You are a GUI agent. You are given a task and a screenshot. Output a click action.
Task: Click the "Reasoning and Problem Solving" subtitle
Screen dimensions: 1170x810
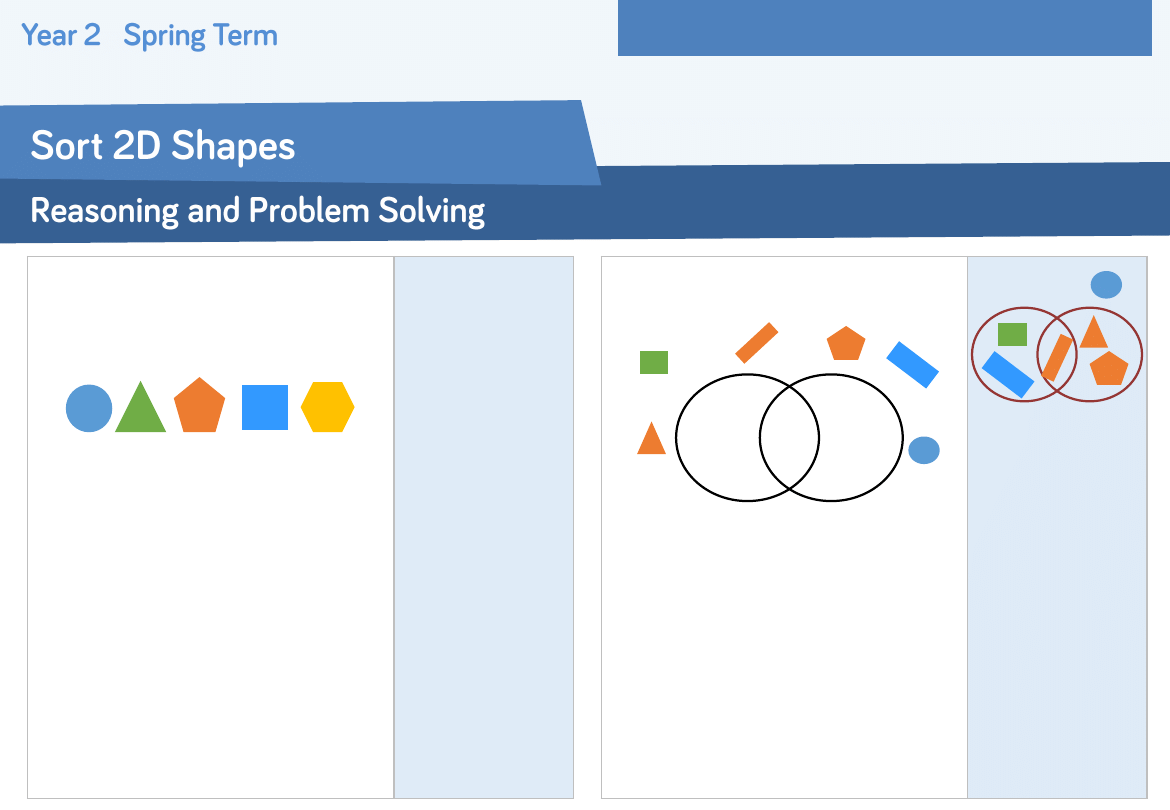(258, 211)
